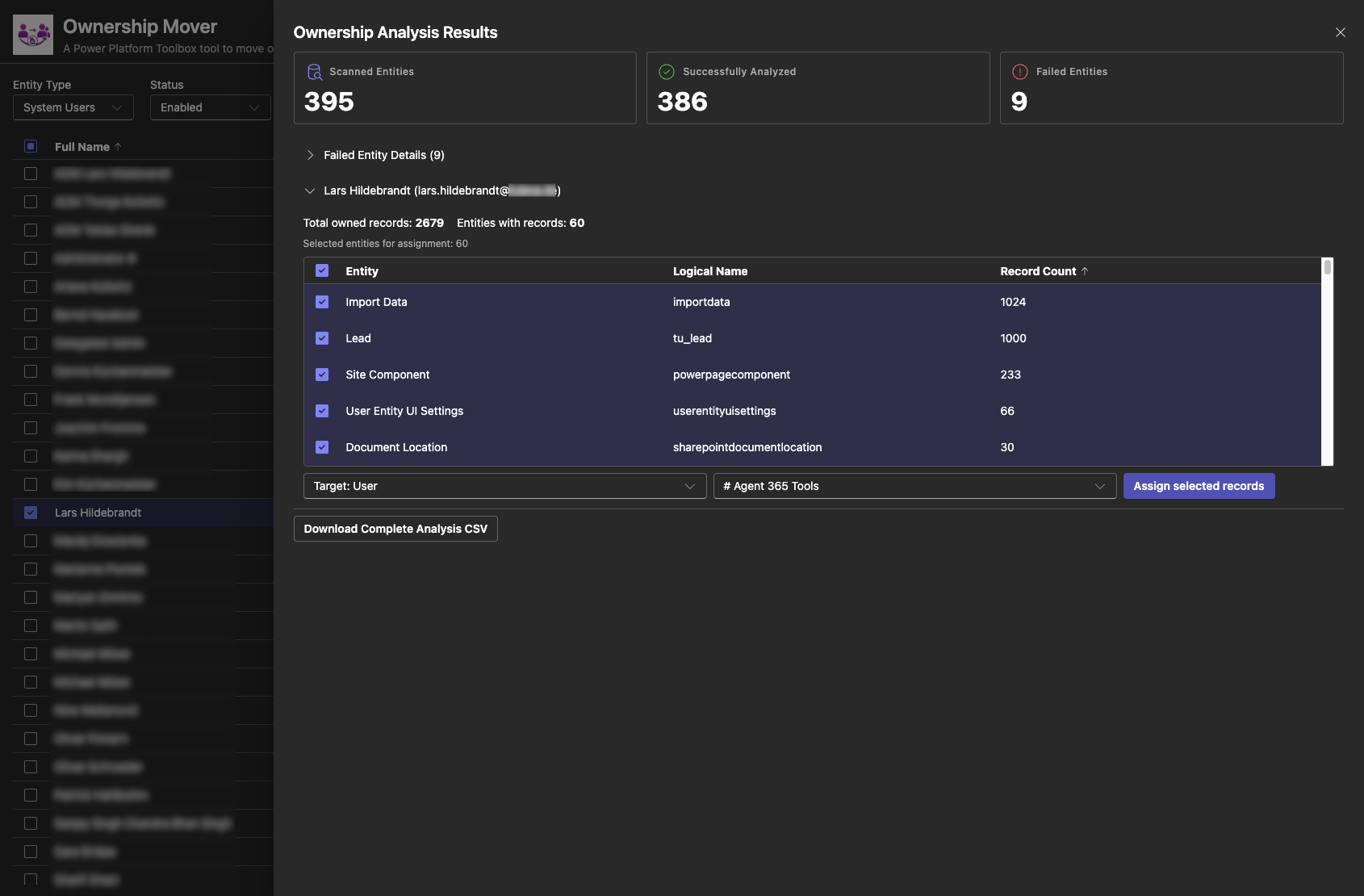Click Download Complete Analysis CSV
This screenshot has width=1364, height=896.
tap(395, 529)
